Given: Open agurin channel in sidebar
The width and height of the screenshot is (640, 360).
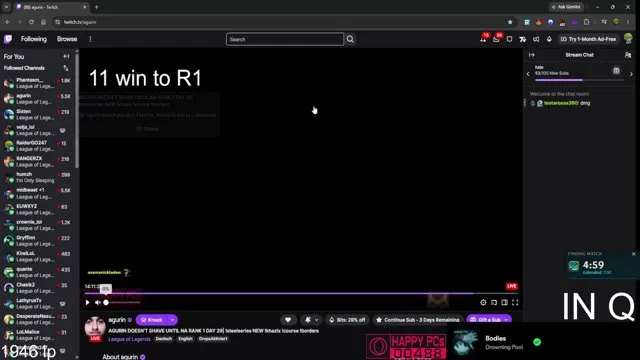Looking at the screenshot, I should [x=38, y=98].
